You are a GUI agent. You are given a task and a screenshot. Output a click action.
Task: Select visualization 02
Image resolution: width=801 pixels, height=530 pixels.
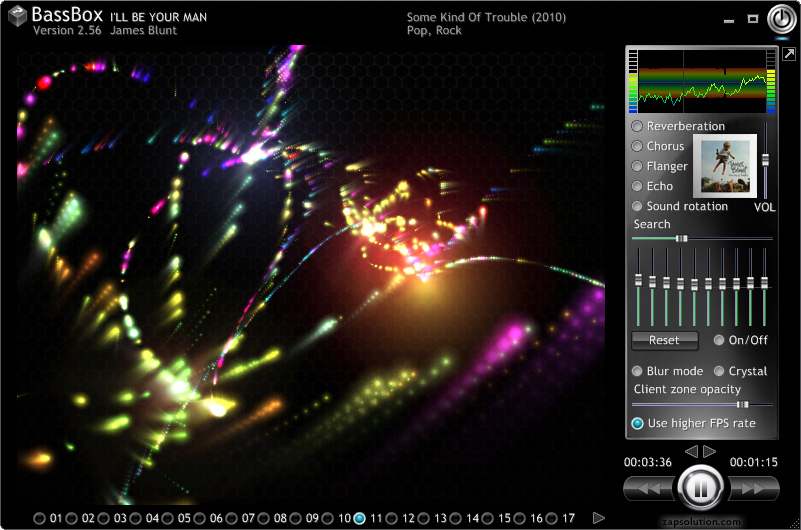[x=72, y=518]
